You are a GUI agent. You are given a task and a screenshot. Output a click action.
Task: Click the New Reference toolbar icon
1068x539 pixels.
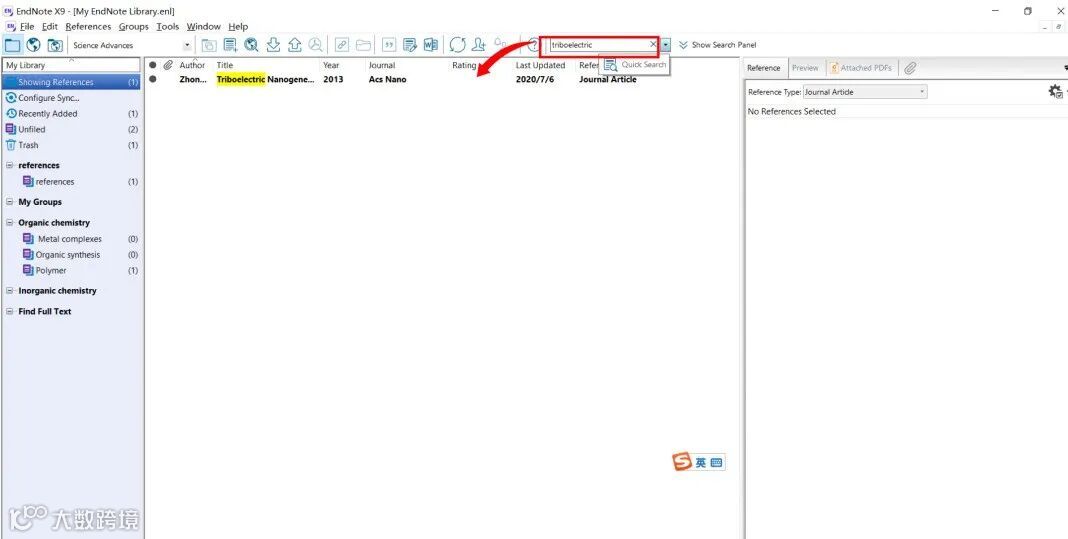click(x=230, y=45)
